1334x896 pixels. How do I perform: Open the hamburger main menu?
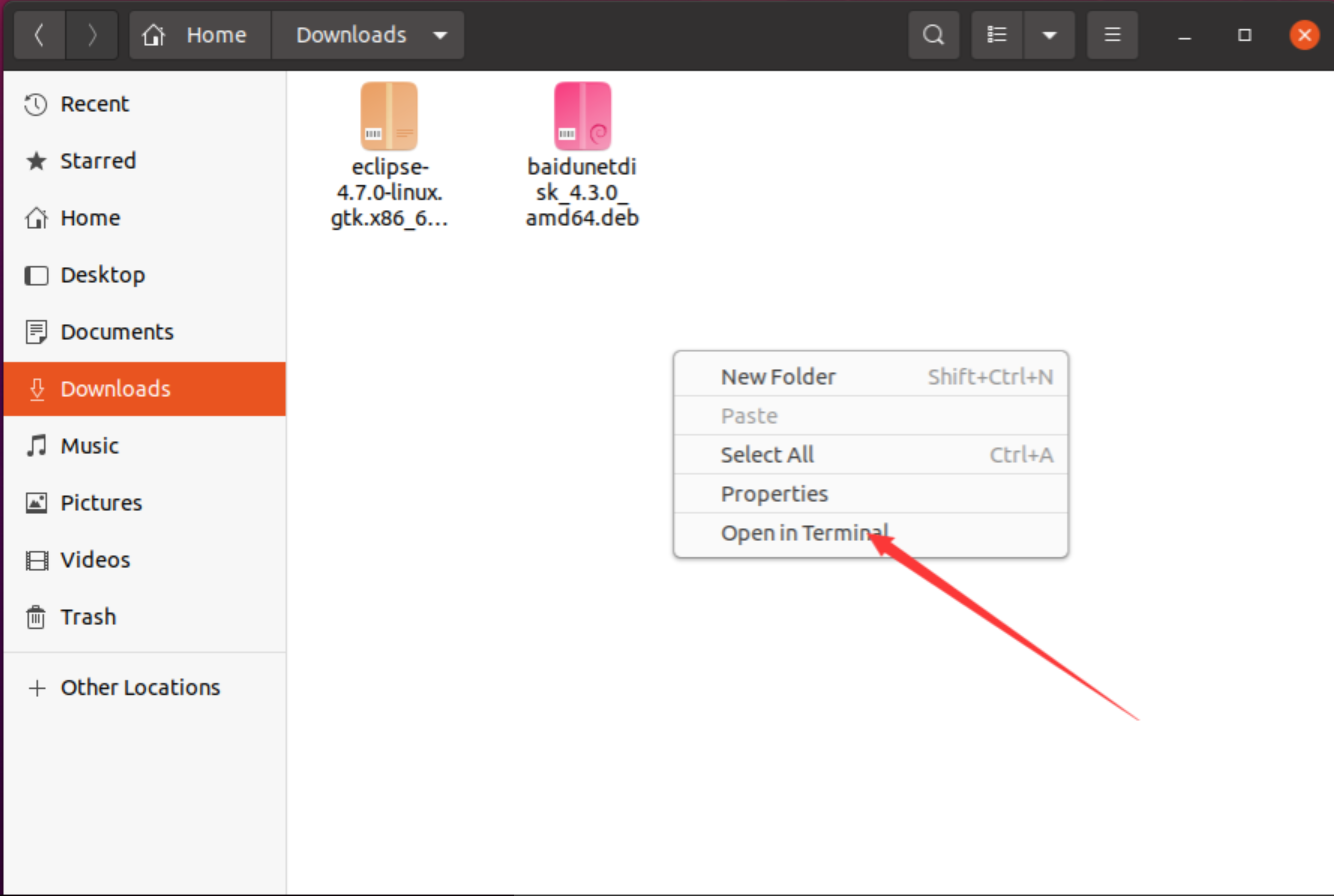click(1112, 35)
